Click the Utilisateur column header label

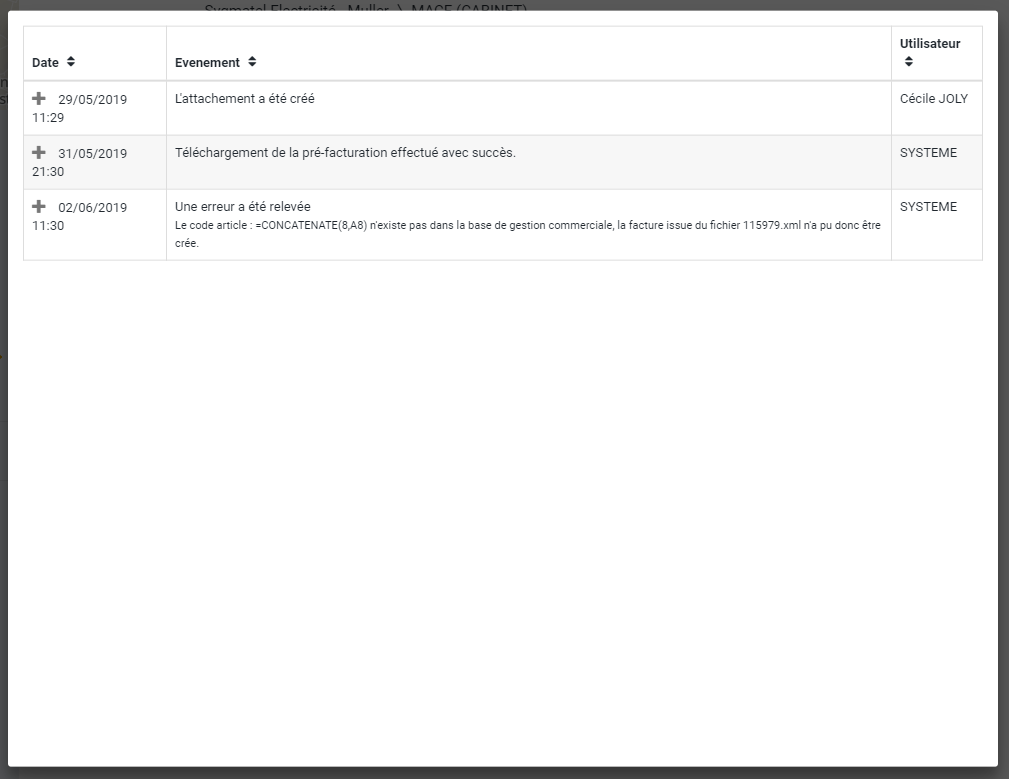[930, 44]
